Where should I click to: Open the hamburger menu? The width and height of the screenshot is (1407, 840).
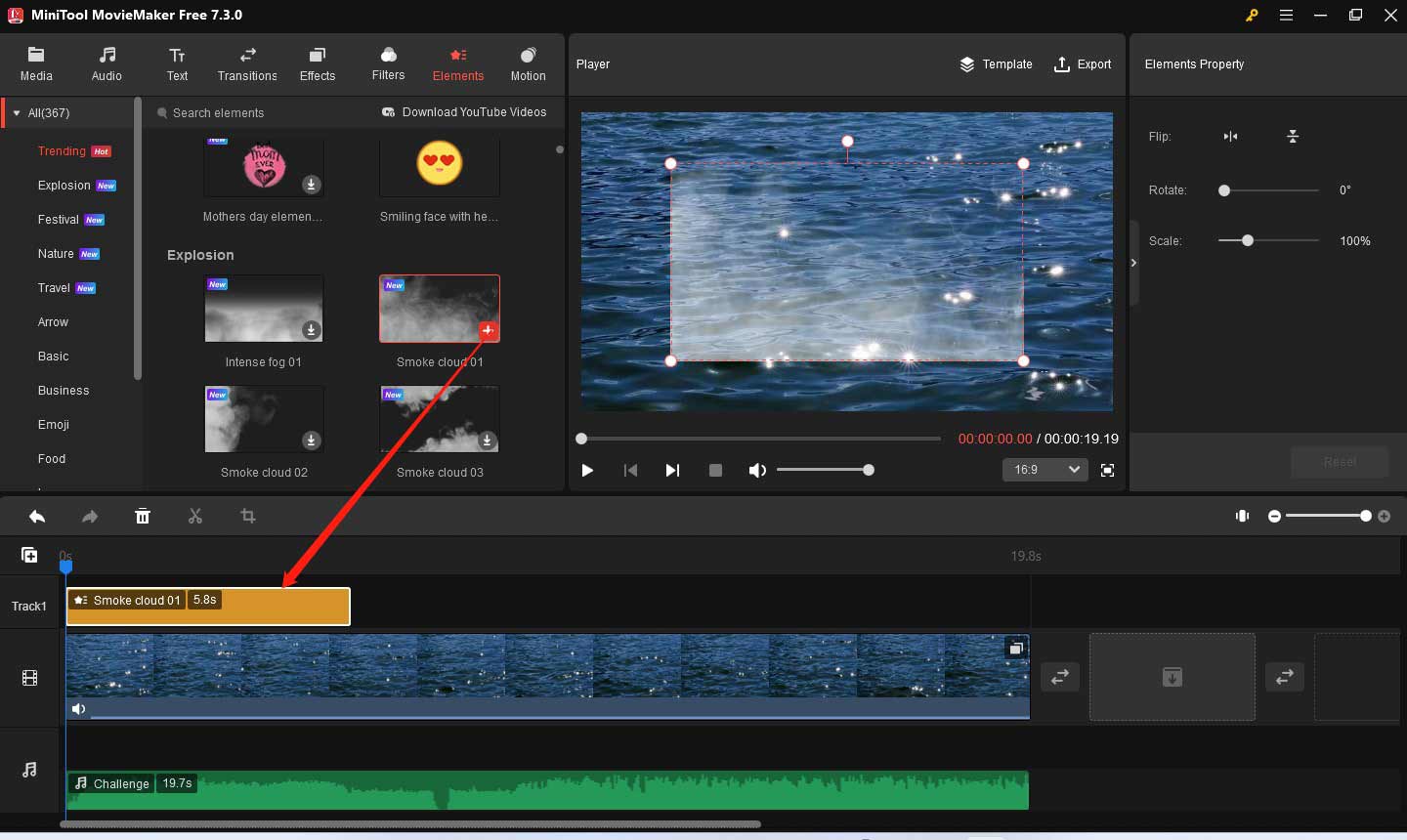[x=1286, y=16]
